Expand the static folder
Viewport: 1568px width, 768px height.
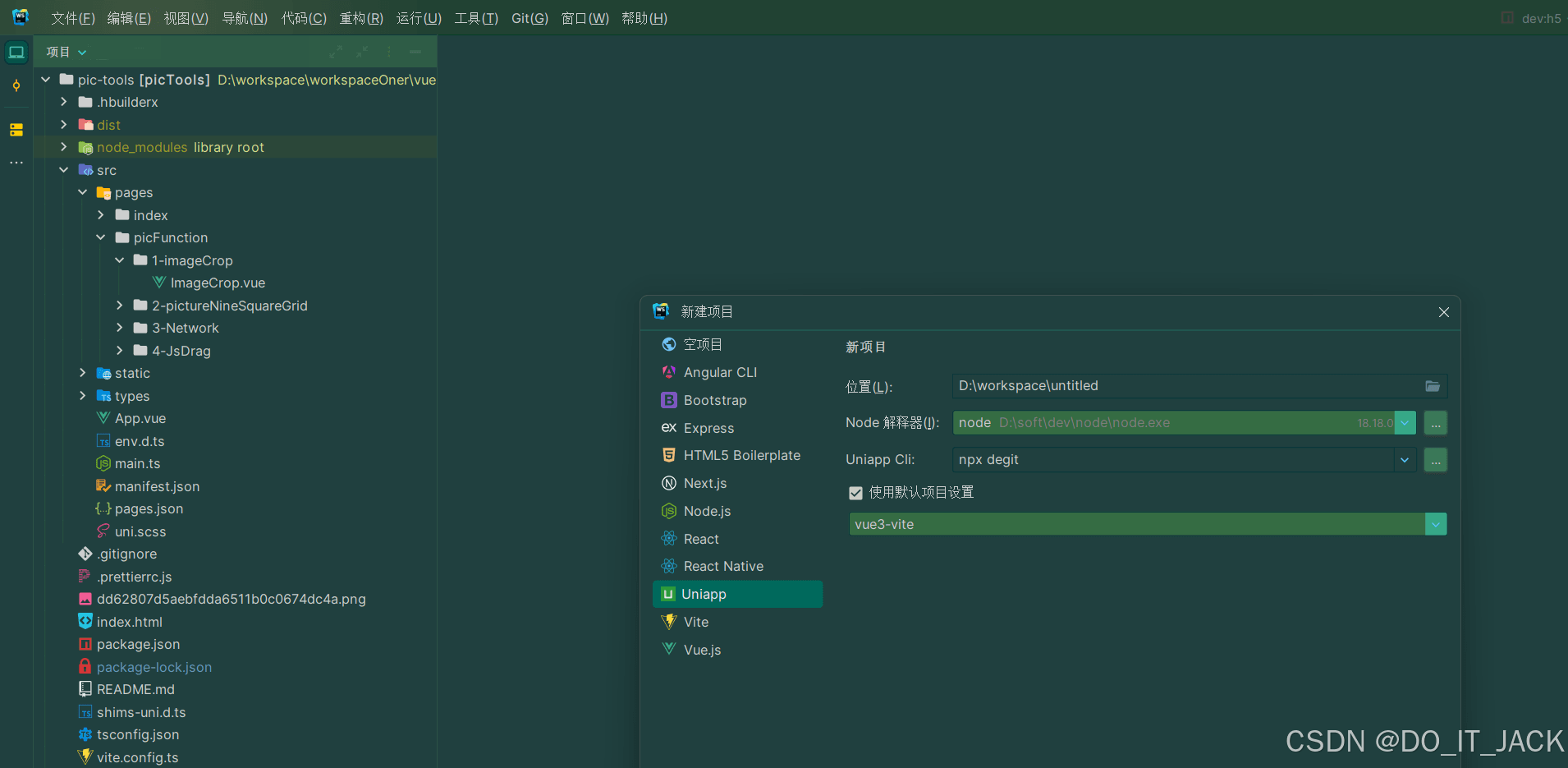pos(83,373)
